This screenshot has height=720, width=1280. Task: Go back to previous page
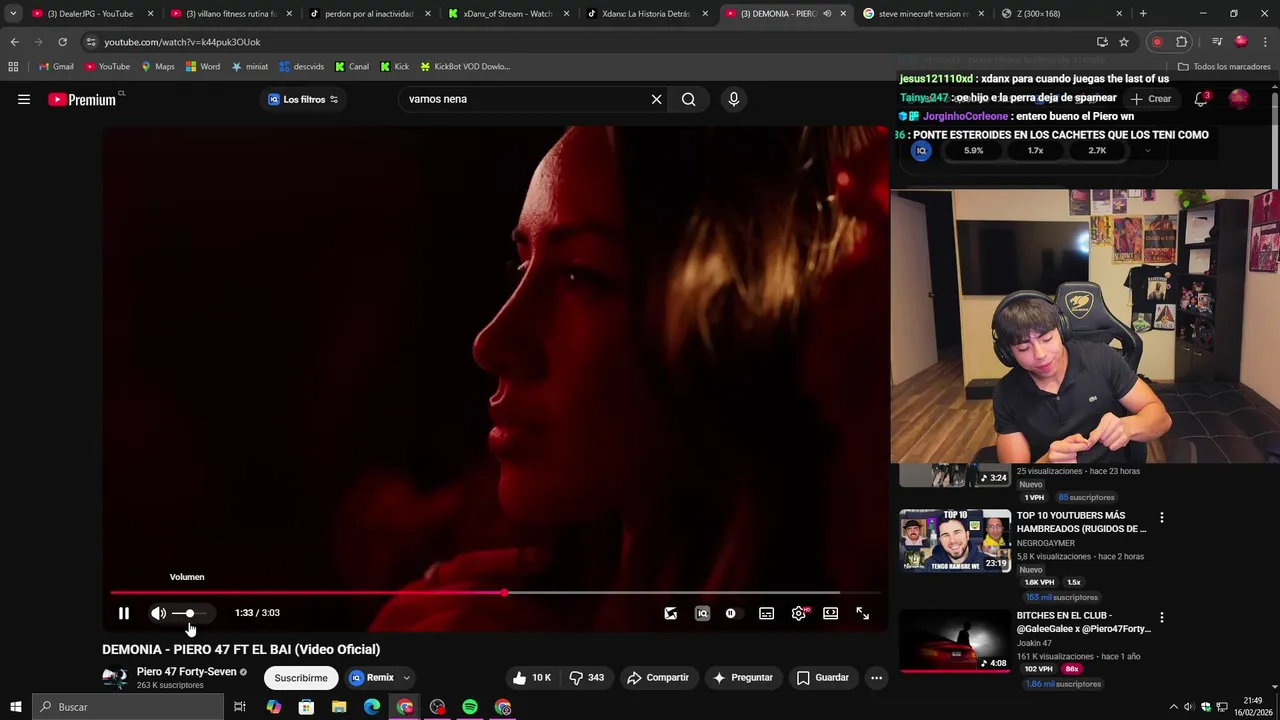click(14, 42)
